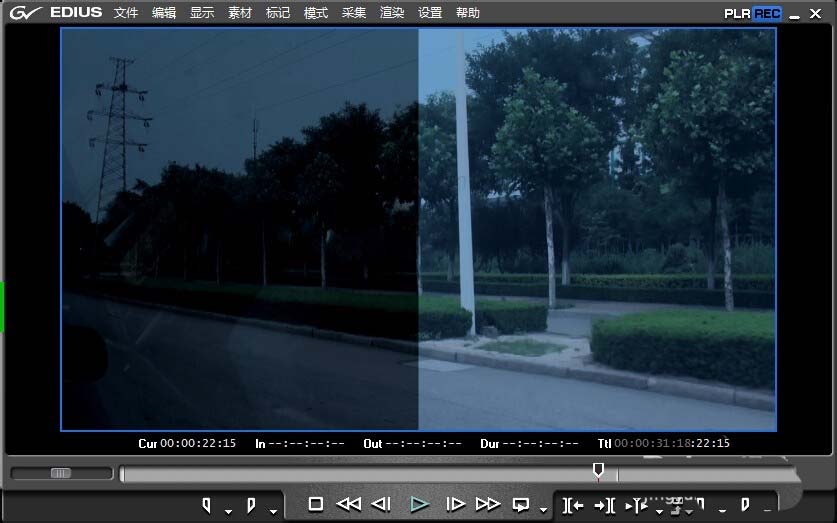Image resolution: width=837 pixels, height=523 pixels.
Task: Click the Rewind button
Action: [349, 504]
